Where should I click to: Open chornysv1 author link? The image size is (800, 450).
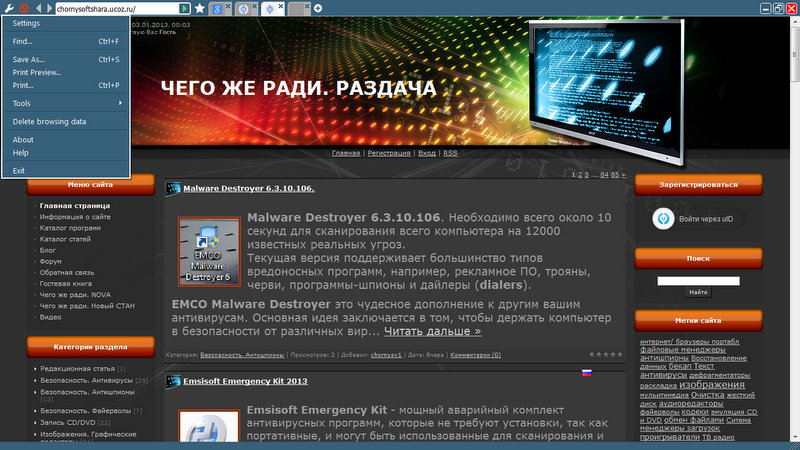386,355
